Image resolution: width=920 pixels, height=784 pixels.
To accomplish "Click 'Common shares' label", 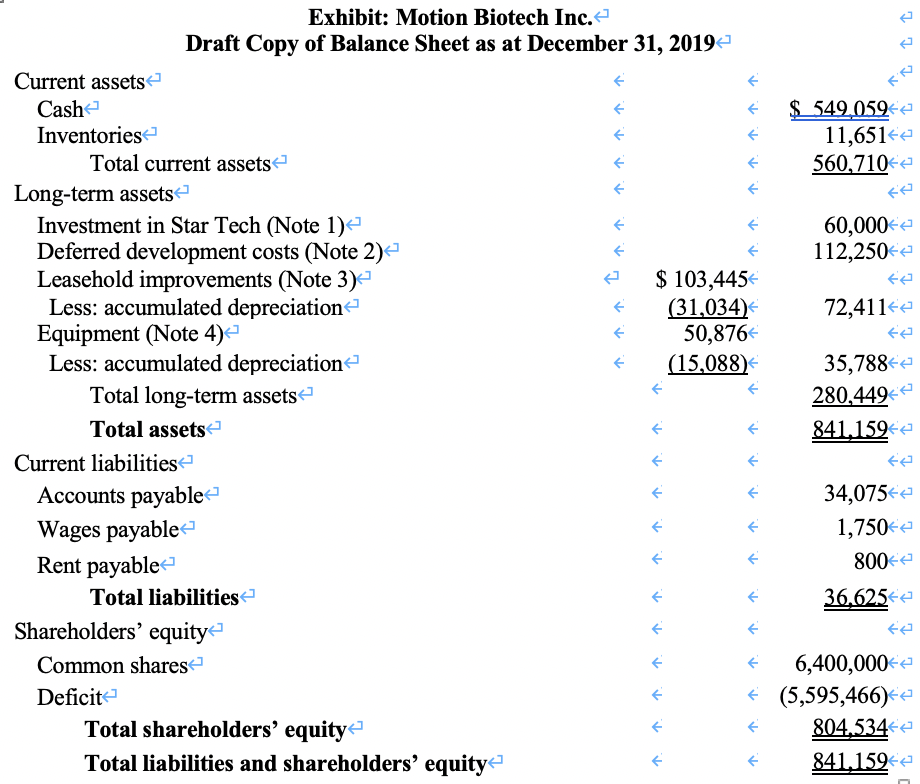I will pos(112,665).
